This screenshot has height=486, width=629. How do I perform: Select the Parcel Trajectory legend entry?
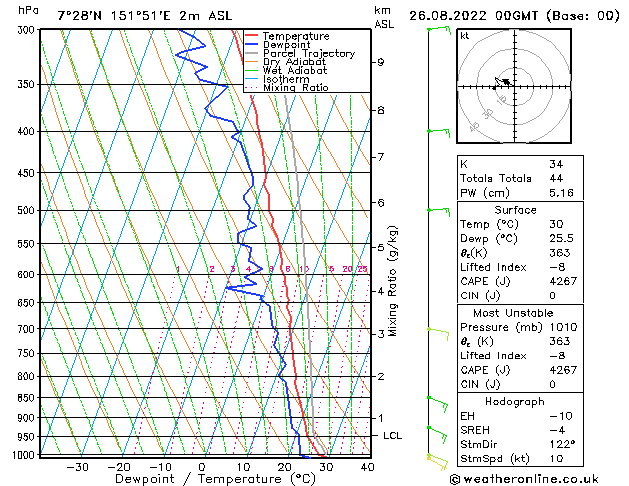309,53
